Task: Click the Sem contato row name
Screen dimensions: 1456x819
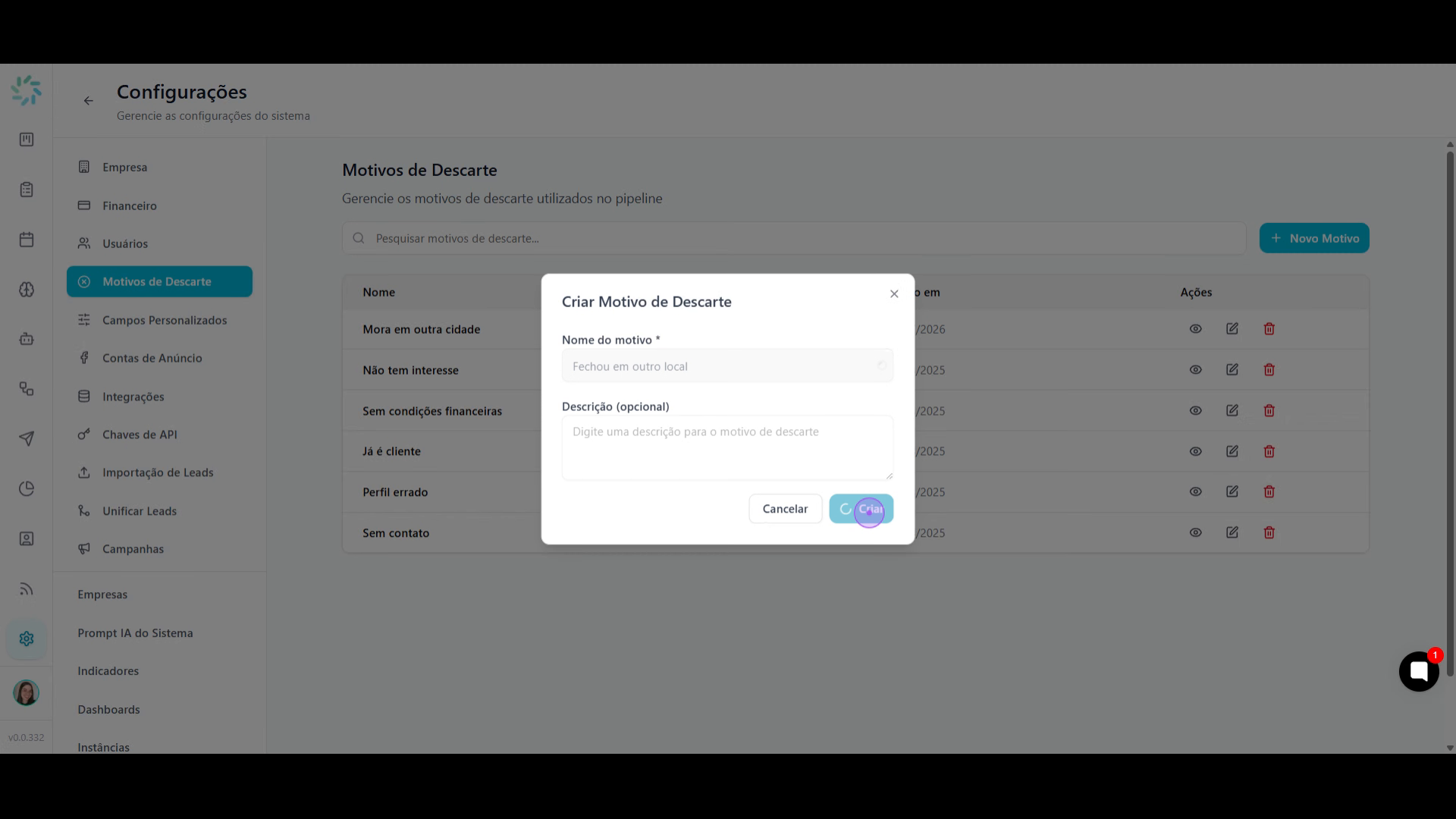Action: coord(396,533)
